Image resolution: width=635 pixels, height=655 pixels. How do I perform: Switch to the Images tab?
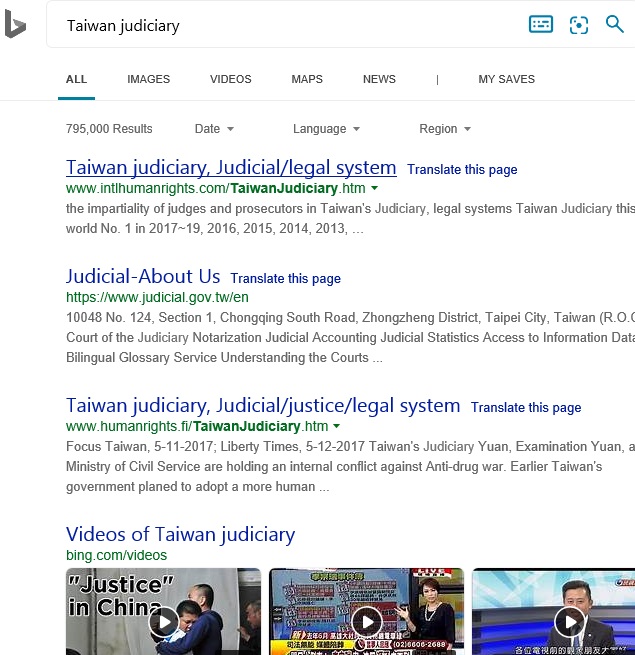click(148, 79)
